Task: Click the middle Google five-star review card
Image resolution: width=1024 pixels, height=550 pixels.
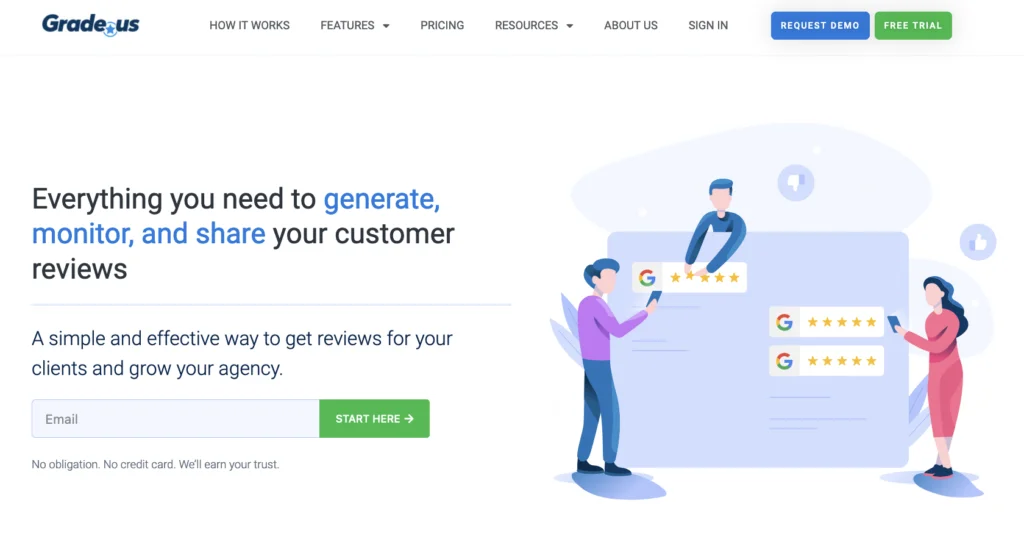Action: click(826, 322)
